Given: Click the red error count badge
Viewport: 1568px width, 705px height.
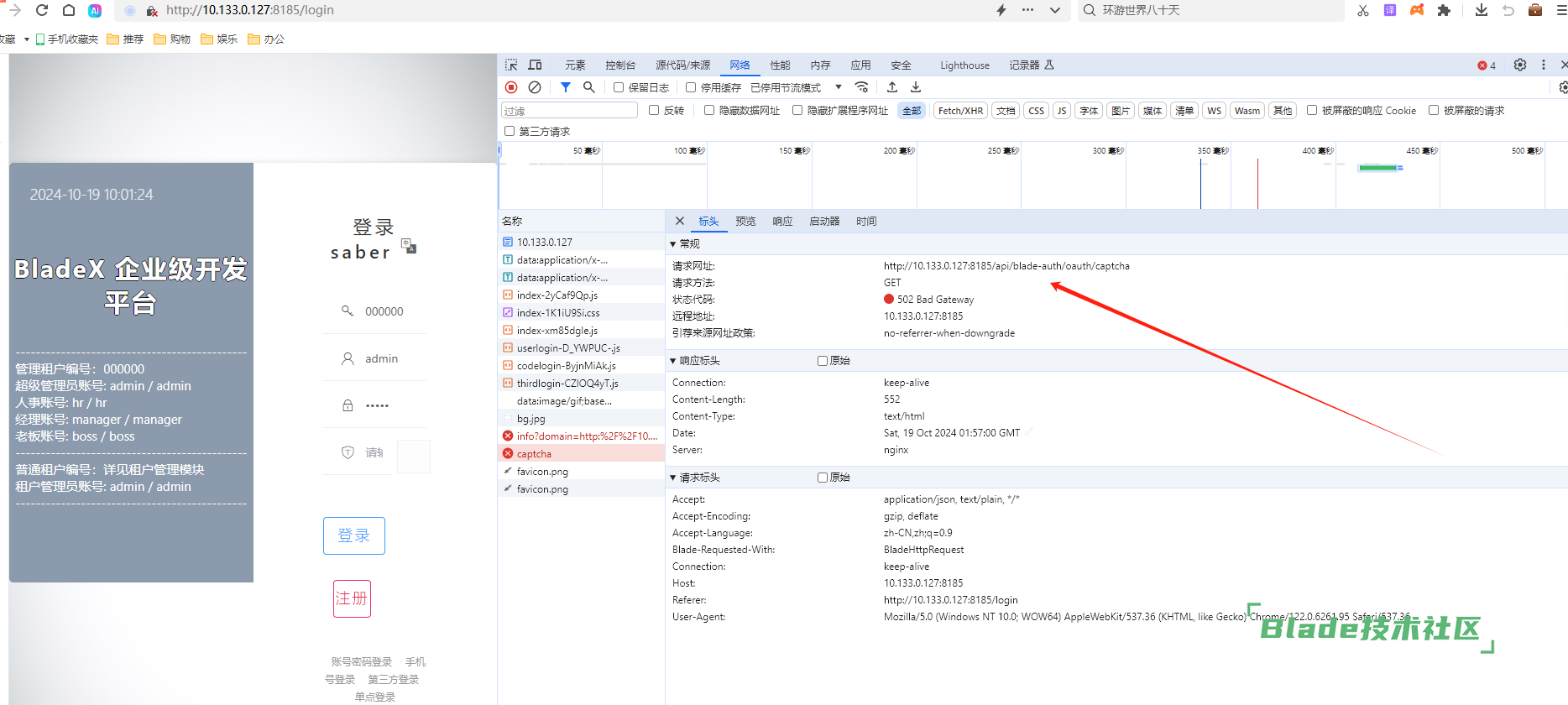Looking at the screenshot, I should tap(1487, 65).
